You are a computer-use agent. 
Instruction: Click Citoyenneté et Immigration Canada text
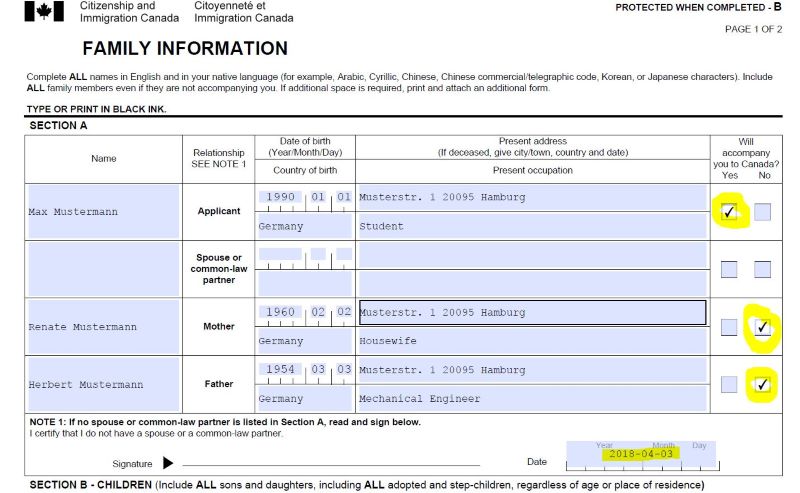(243, 12)
